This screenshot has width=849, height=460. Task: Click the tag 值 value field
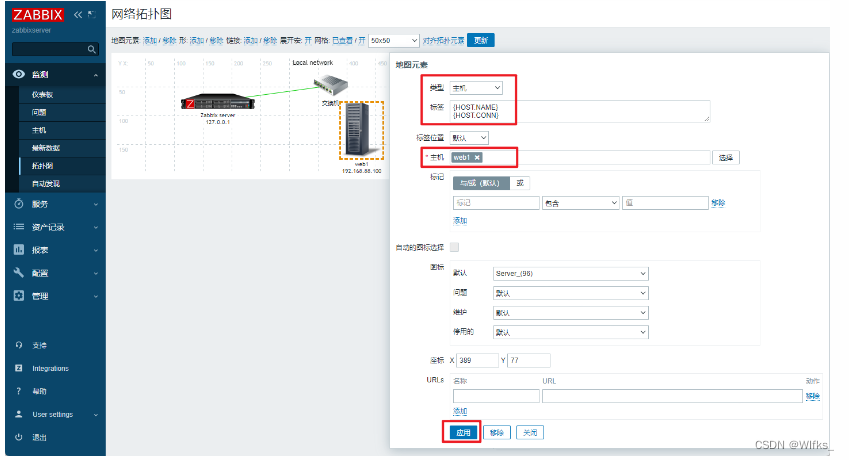point(665,203)
